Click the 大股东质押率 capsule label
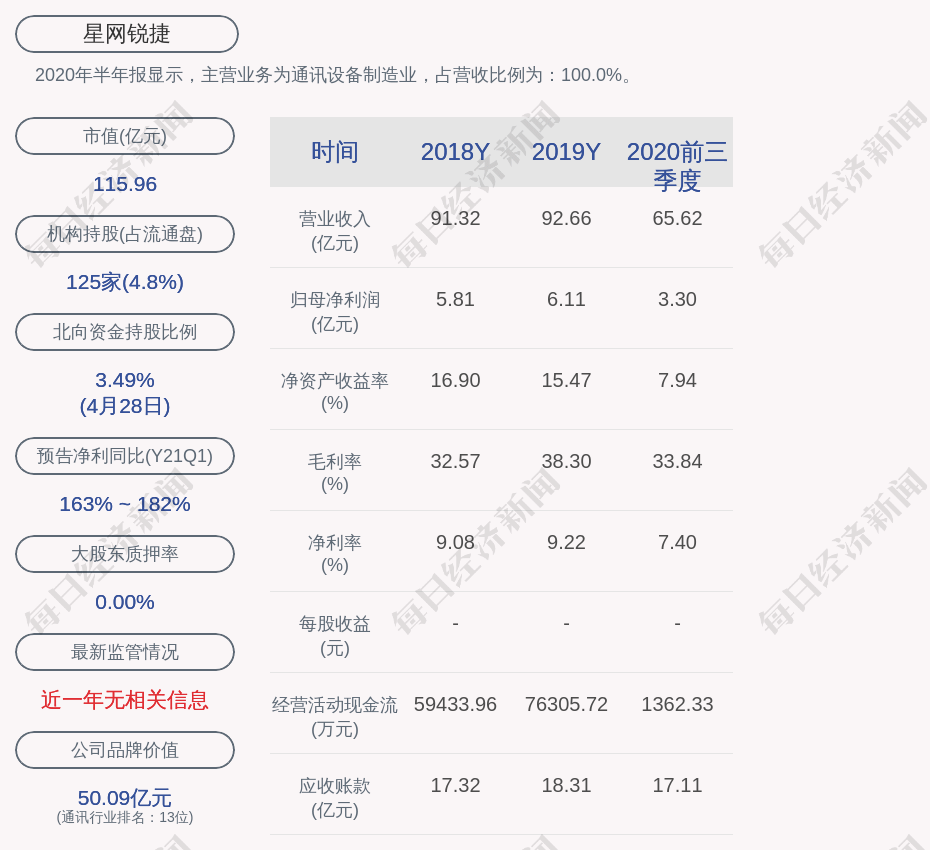930x850 pixels. point(124,554)
